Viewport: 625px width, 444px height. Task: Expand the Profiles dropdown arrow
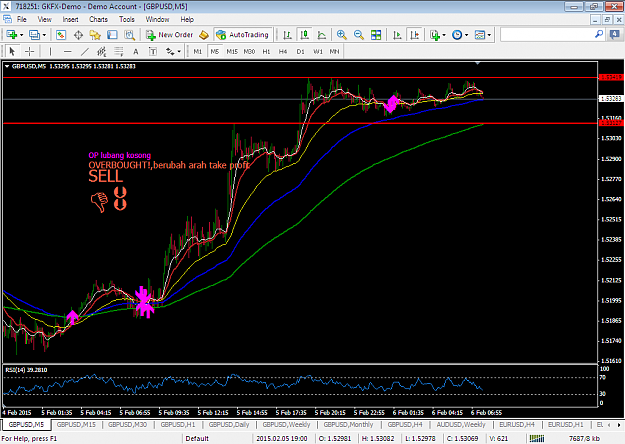coord(44,35)
